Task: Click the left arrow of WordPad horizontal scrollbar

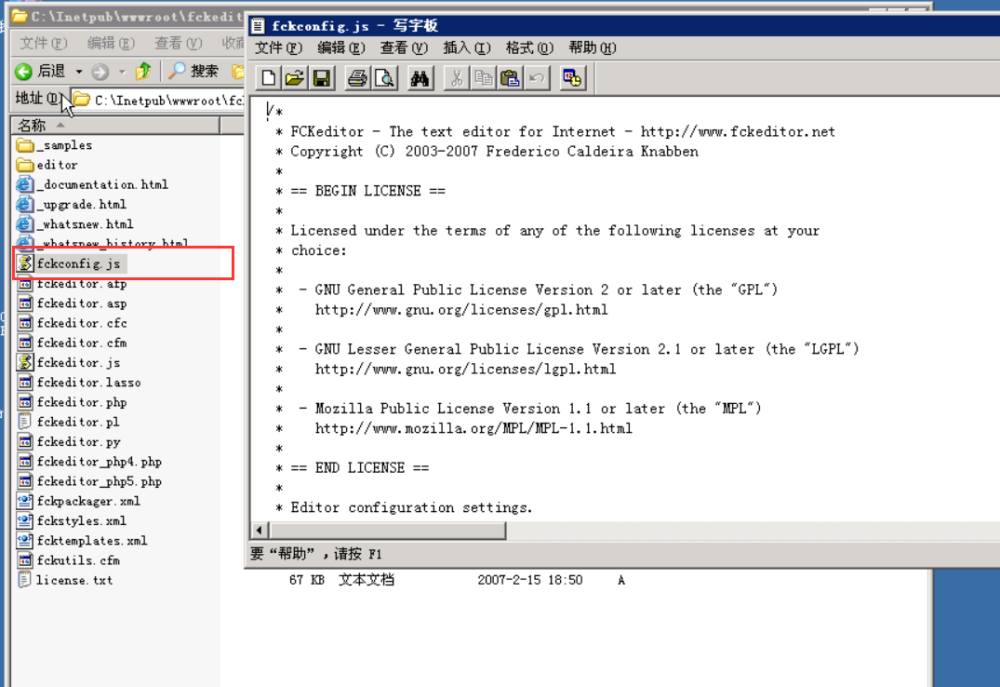Action: 260,530
